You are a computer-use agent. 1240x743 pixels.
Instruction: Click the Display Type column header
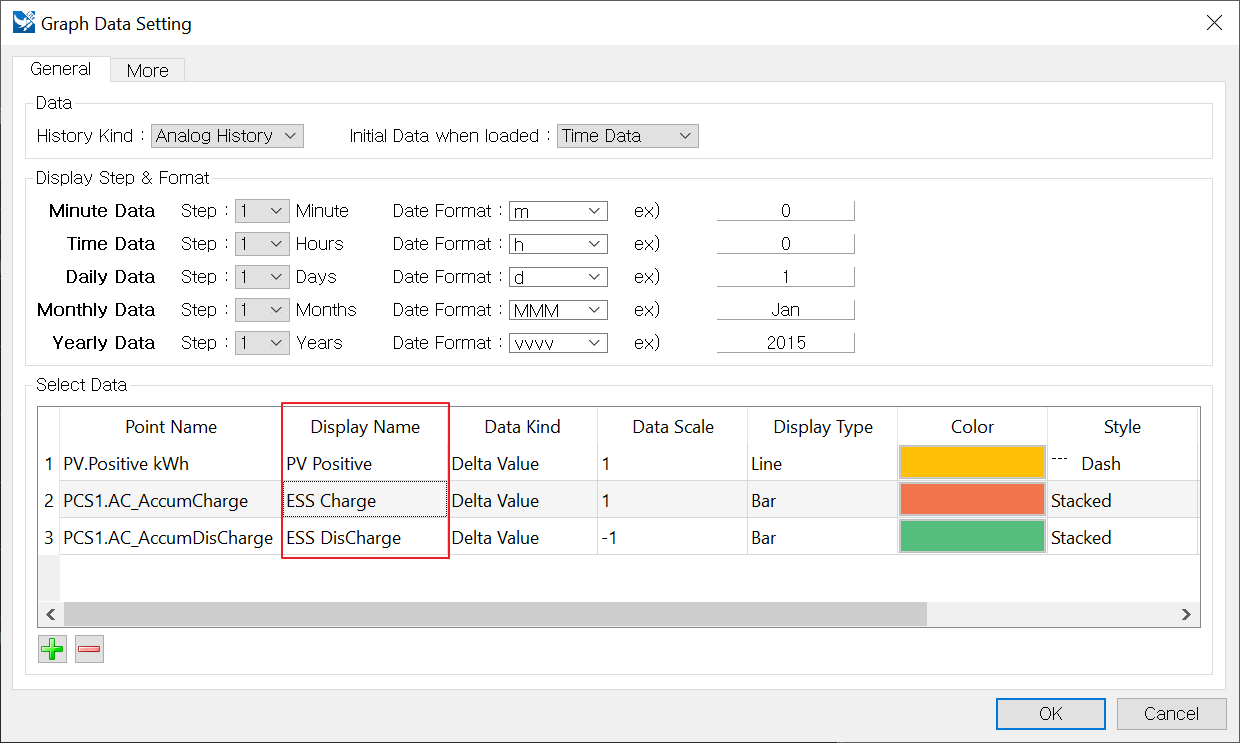[x=822, y=427]
